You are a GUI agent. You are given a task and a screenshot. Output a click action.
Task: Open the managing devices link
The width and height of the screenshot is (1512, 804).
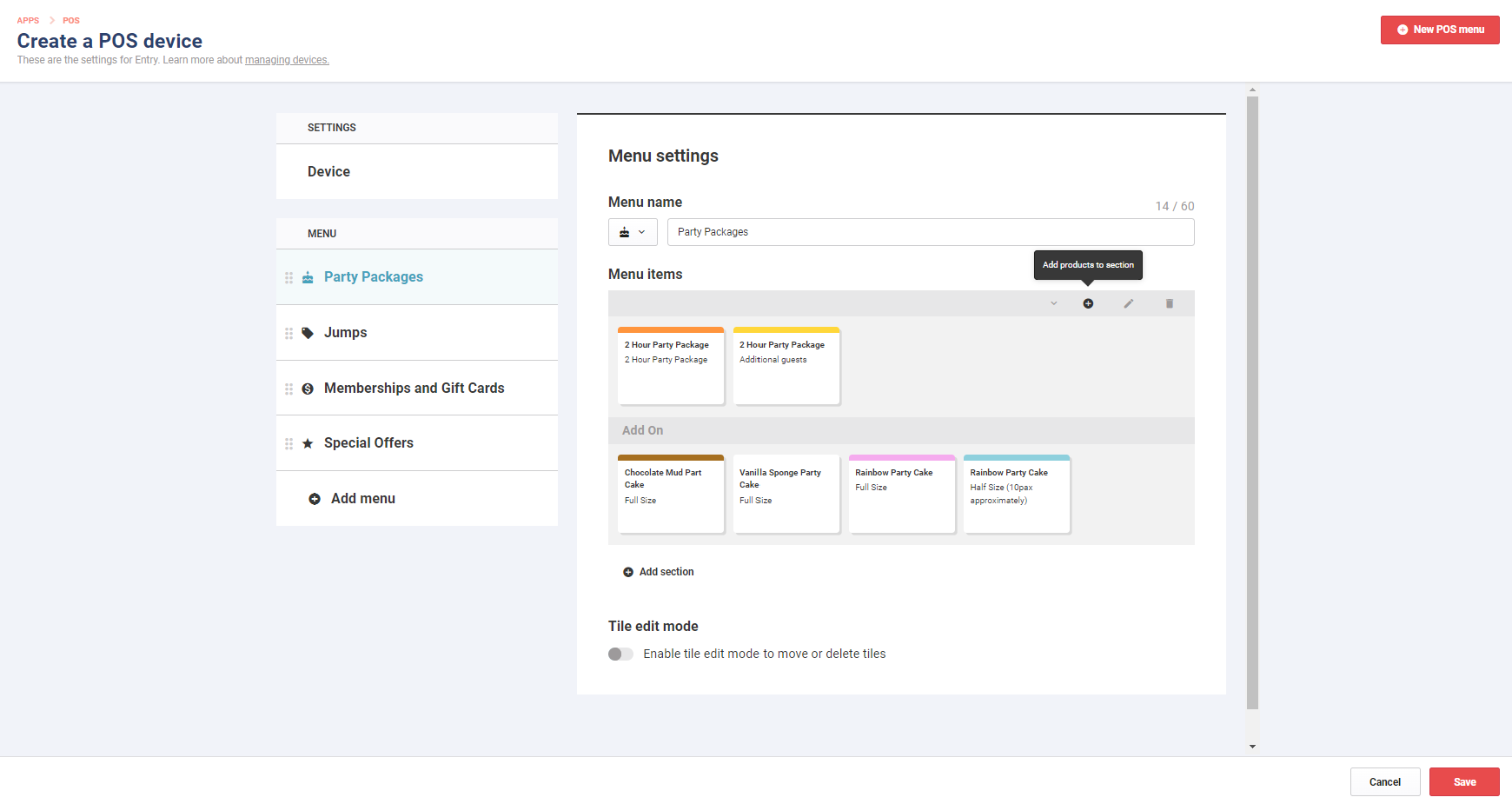tap(287, 60)
